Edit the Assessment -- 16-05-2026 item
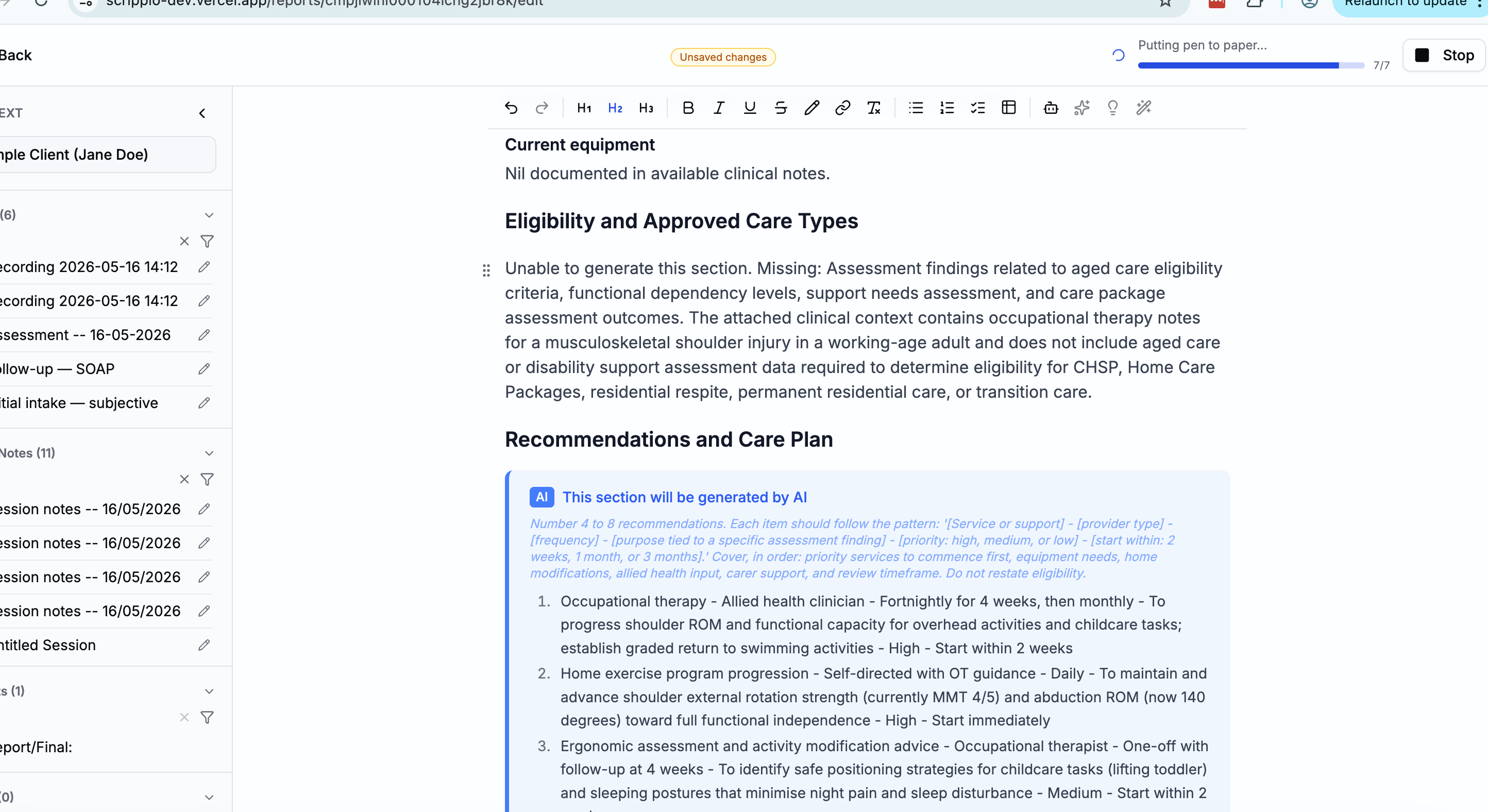The width and height of the screenshot is (1488, 812). pyautogui.click(x=204, y=335)
